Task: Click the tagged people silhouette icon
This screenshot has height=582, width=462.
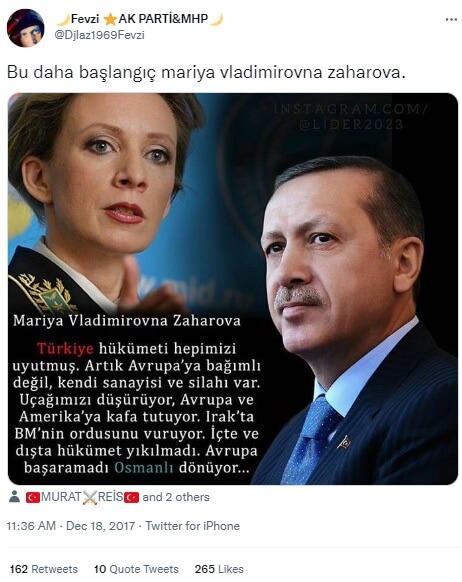Action: (x=14, y=497)
